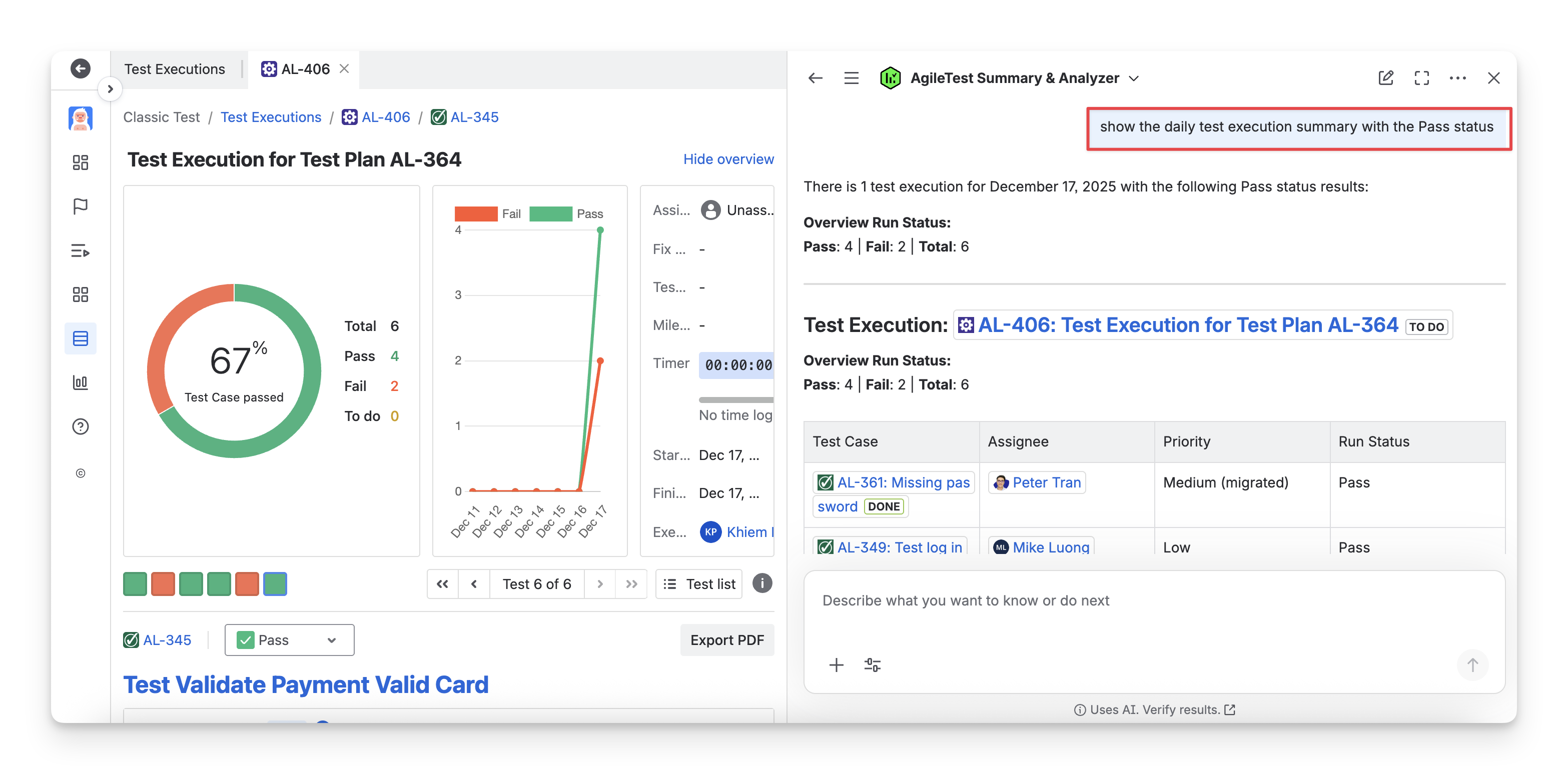Click the info icon beside Test list
This screenshot has height=774, width=1568.
point(762,583)
